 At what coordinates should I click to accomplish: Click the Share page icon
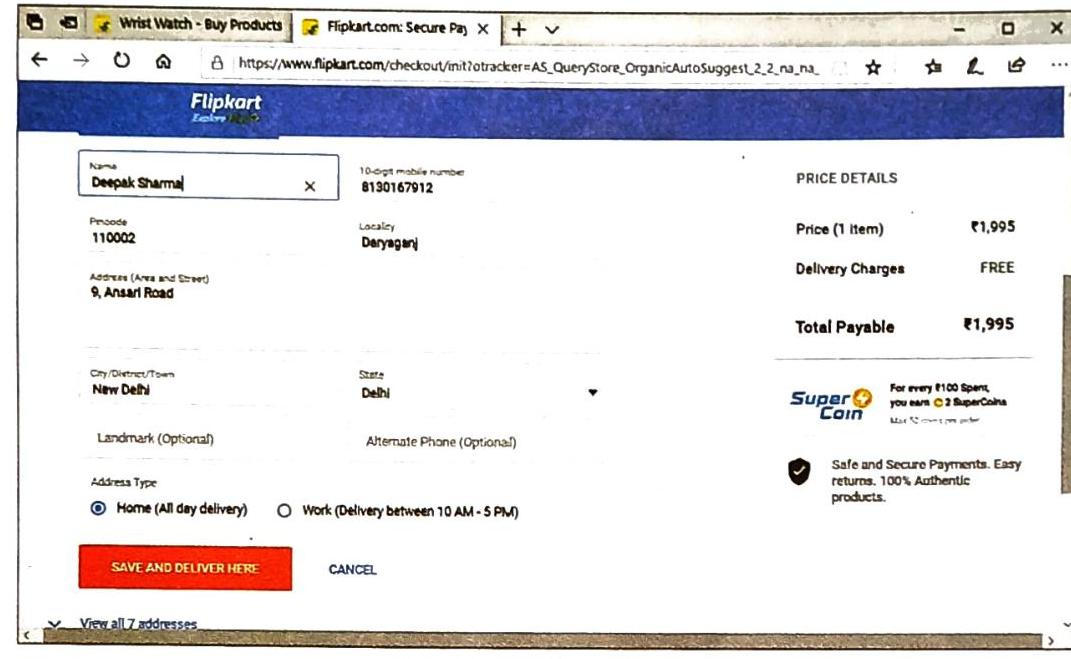[x=1016, y=66]
